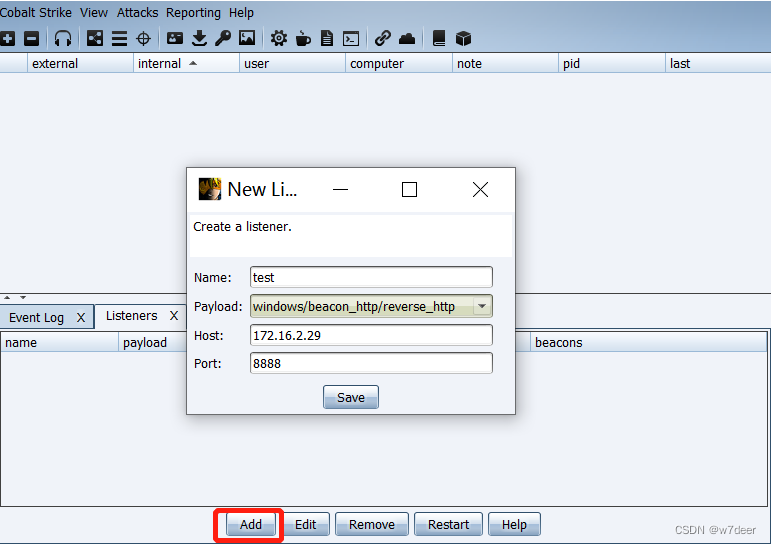Viewport: 771px width, 544px height.
Task: Switch to the target table crosshair icon
Action: 144,38
